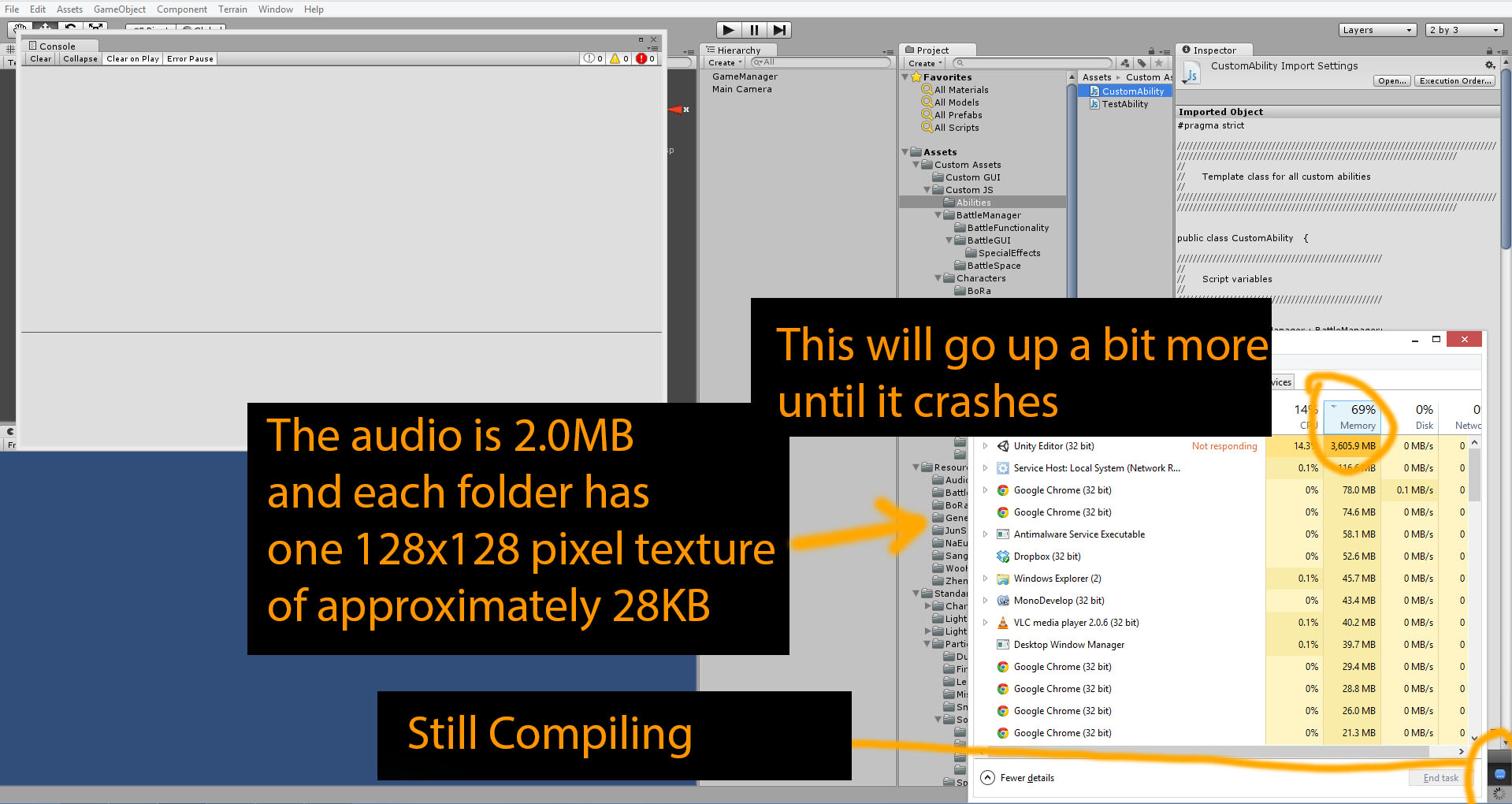Screen dimensions: 1512x804
Task: Collapse the Characters folder
Action: (938, 278)
